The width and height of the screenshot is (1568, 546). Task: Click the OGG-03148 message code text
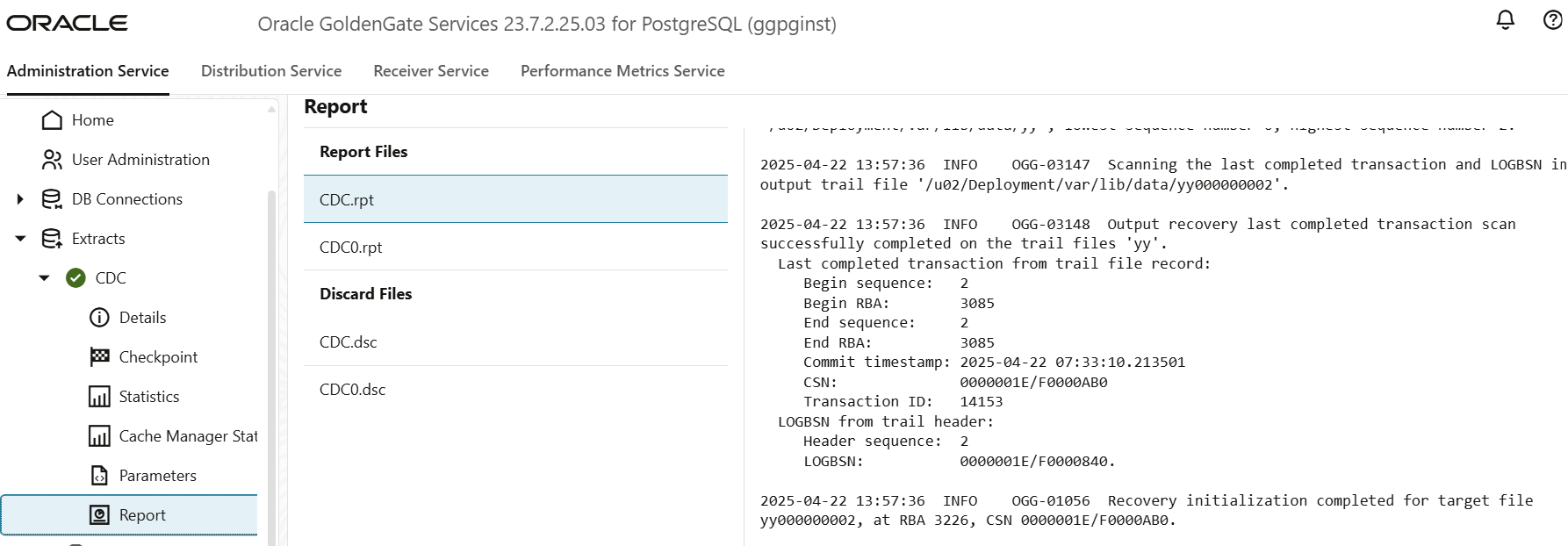pos(1050,224)
